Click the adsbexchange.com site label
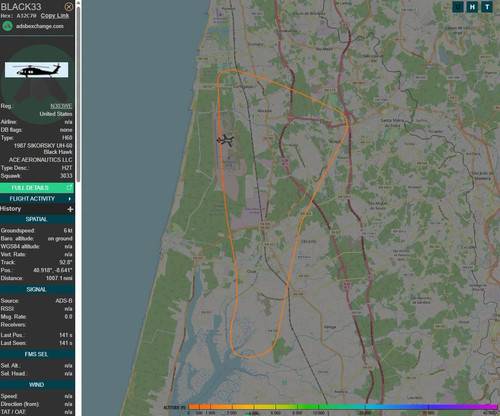 [40, 26]
